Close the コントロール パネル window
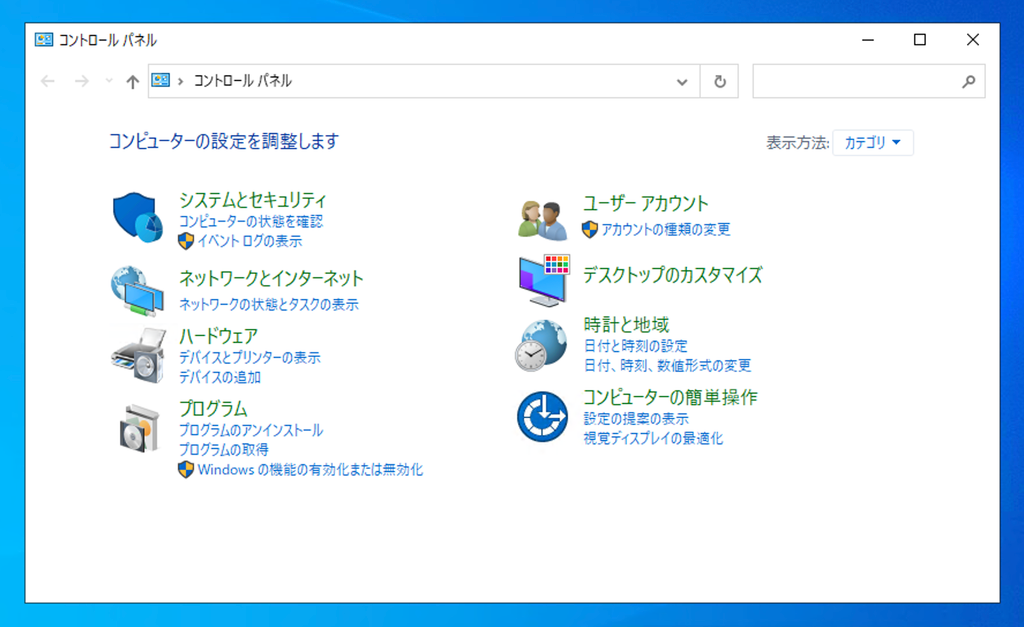Image resolution: width=1024 pixels, height=627 pixels. tap(972, 40)
